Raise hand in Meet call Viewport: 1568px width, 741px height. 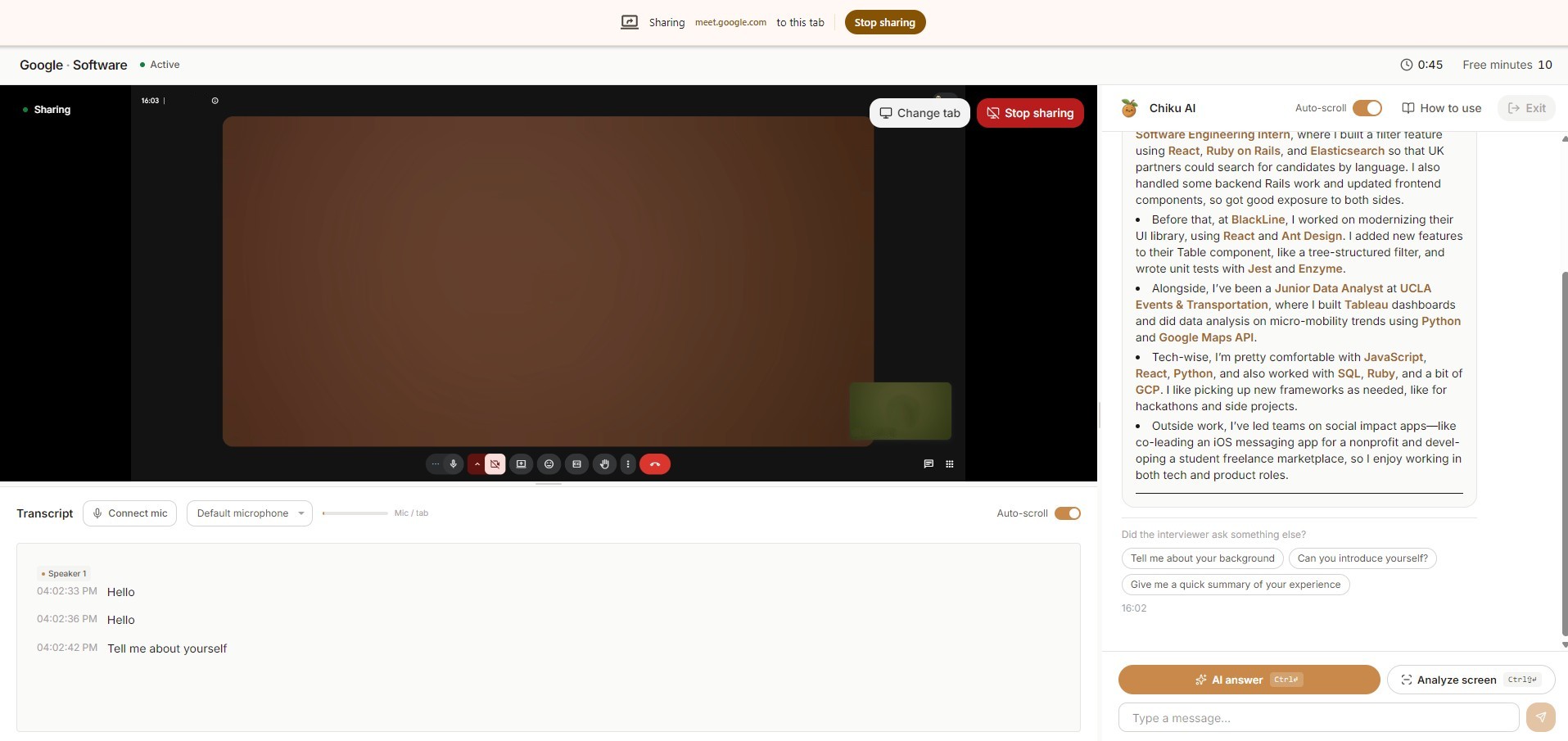tap(604, 464)
